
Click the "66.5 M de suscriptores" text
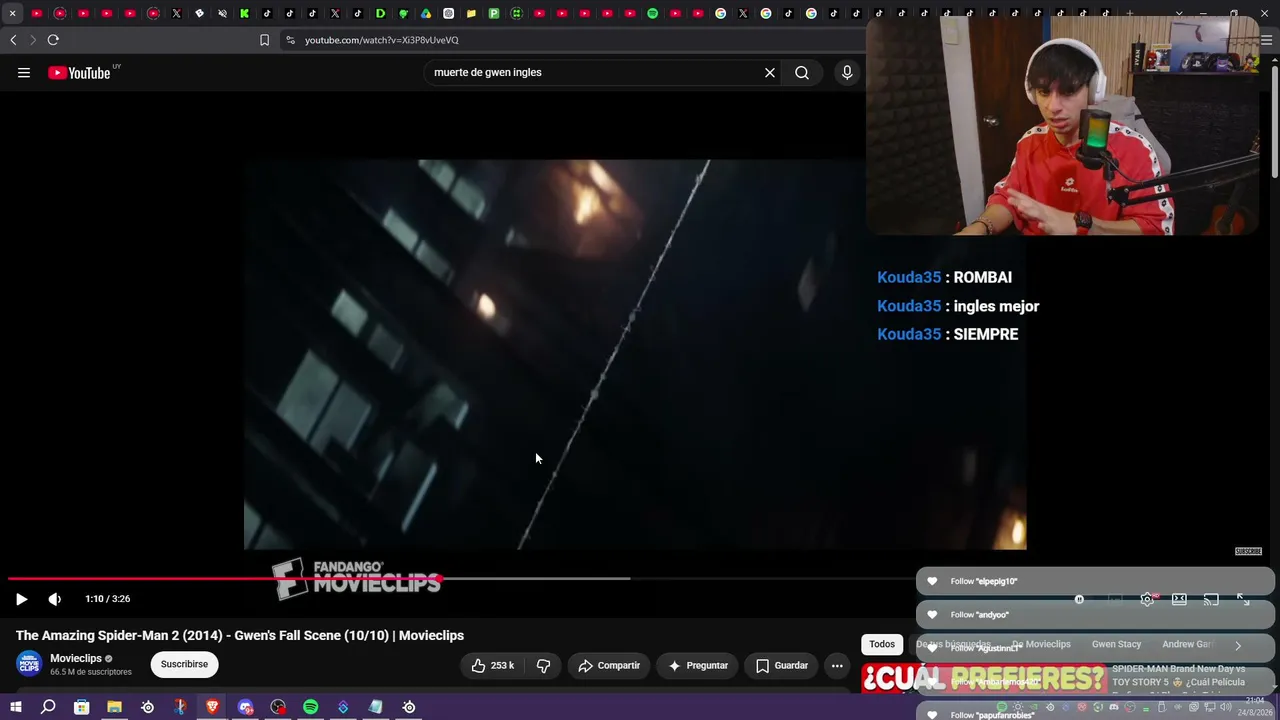(91, 672)
